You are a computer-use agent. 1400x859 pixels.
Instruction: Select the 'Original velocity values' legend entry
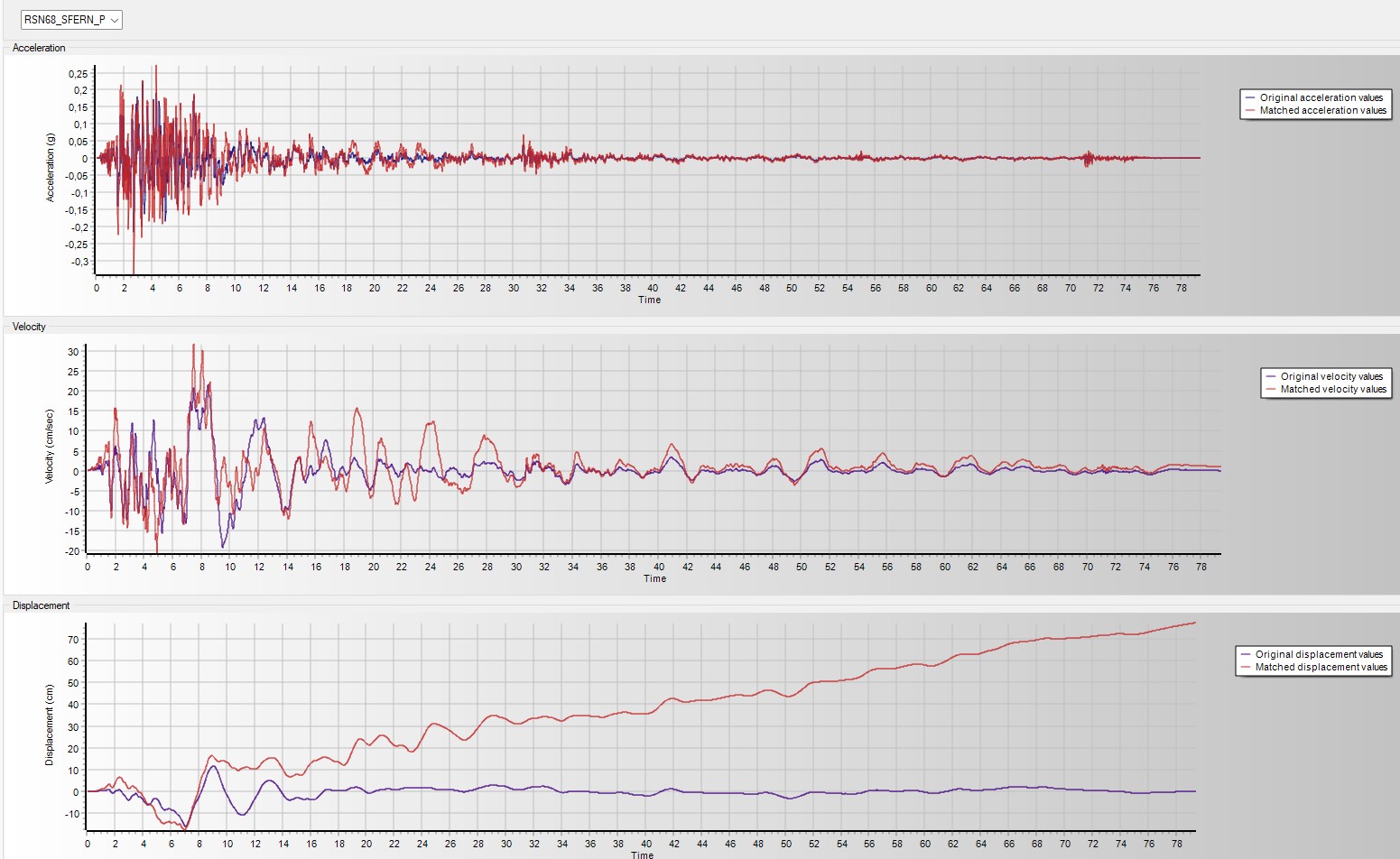click(1331, 376)
